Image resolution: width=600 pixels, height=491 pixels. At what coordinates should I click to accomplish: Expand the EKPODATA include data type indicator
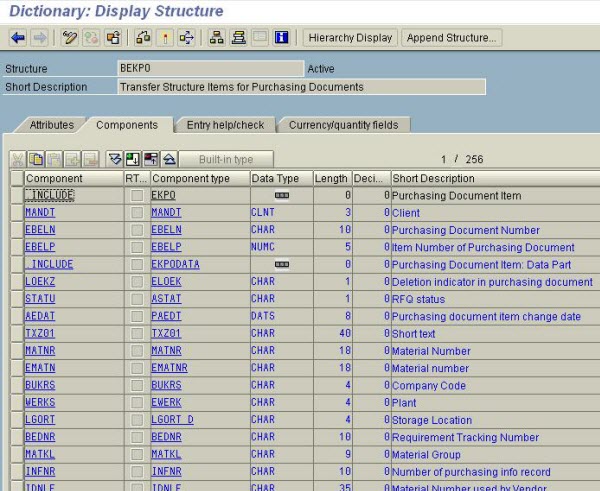click(281, 264)
